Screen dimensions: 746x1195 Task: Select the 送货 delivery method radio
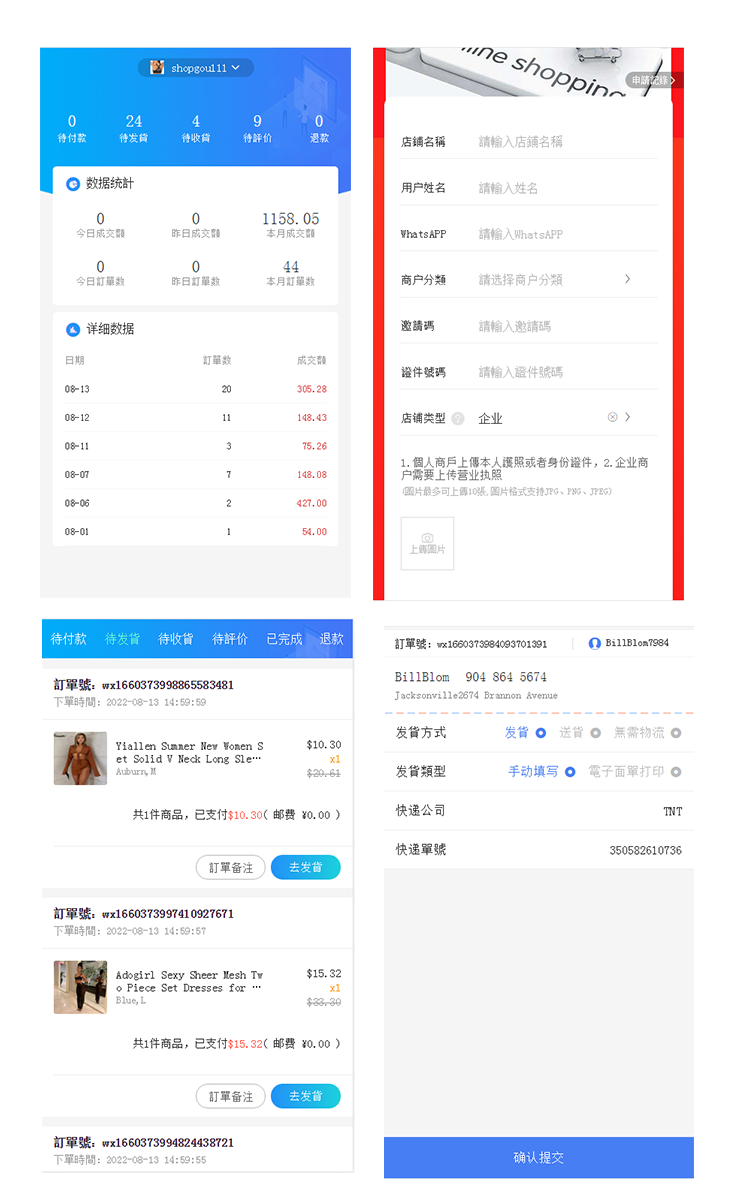(x=596, y=733)
